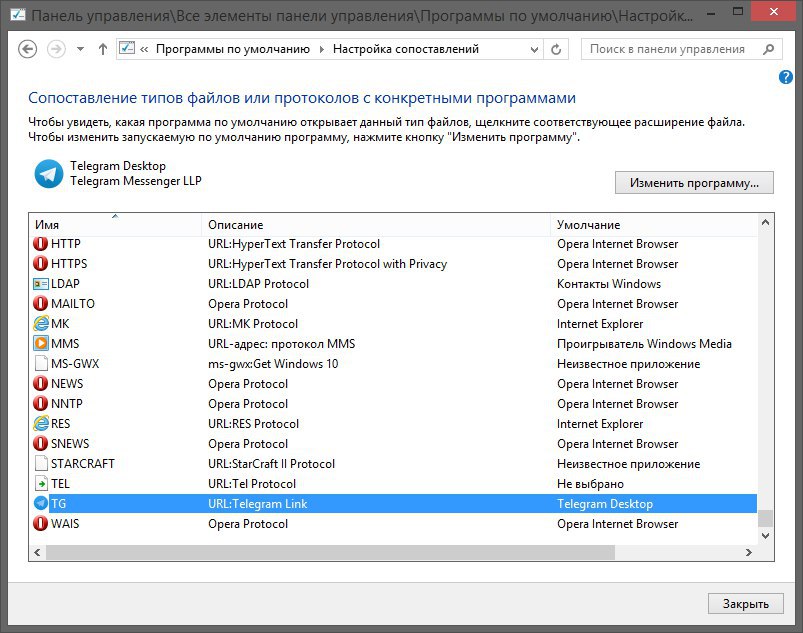
Task: Click the Изменить программу button
Action: coord(694,183)
